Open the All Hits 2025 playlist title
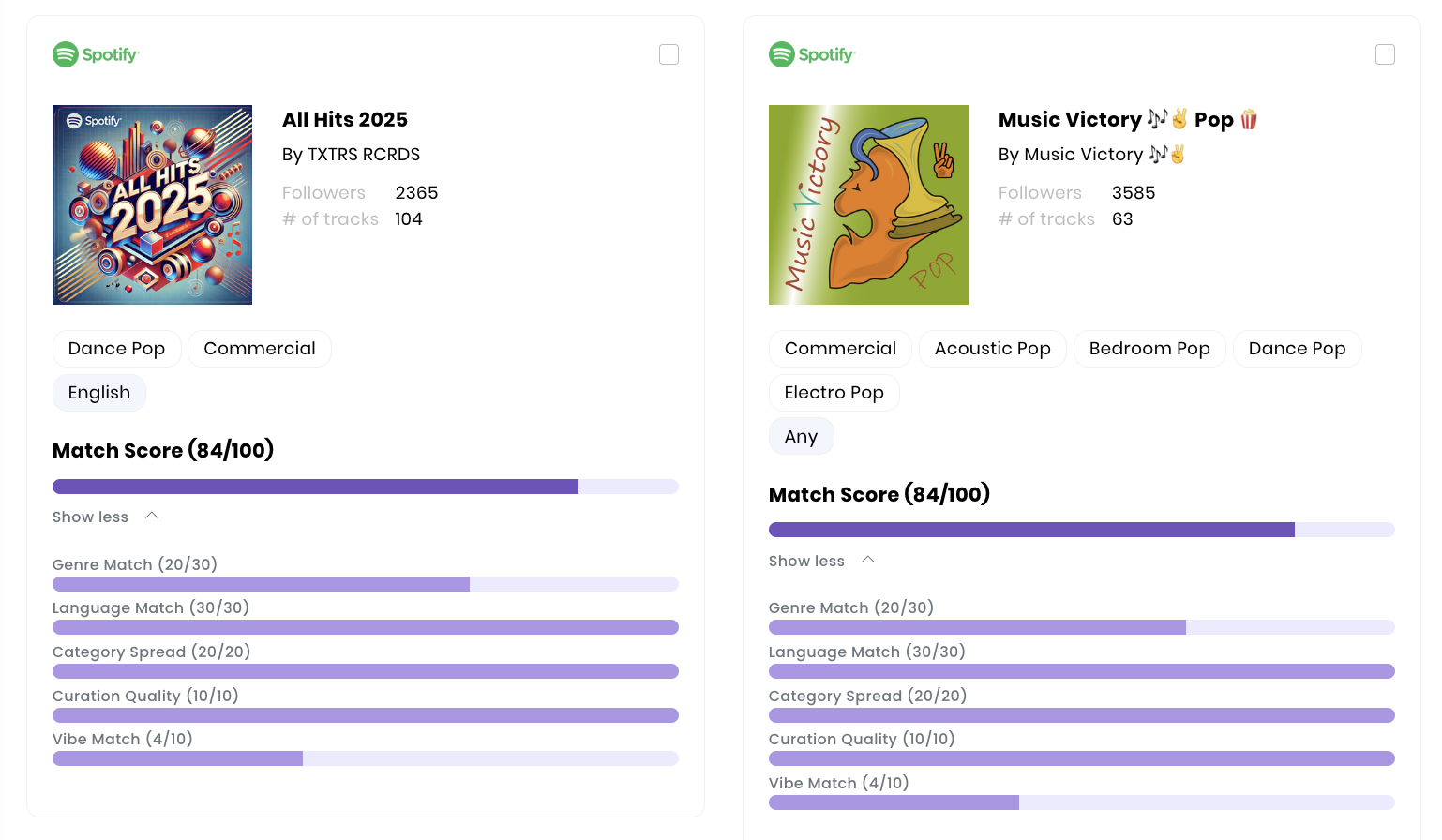This screenshot has height=840, width=1442. pos(345,120)
